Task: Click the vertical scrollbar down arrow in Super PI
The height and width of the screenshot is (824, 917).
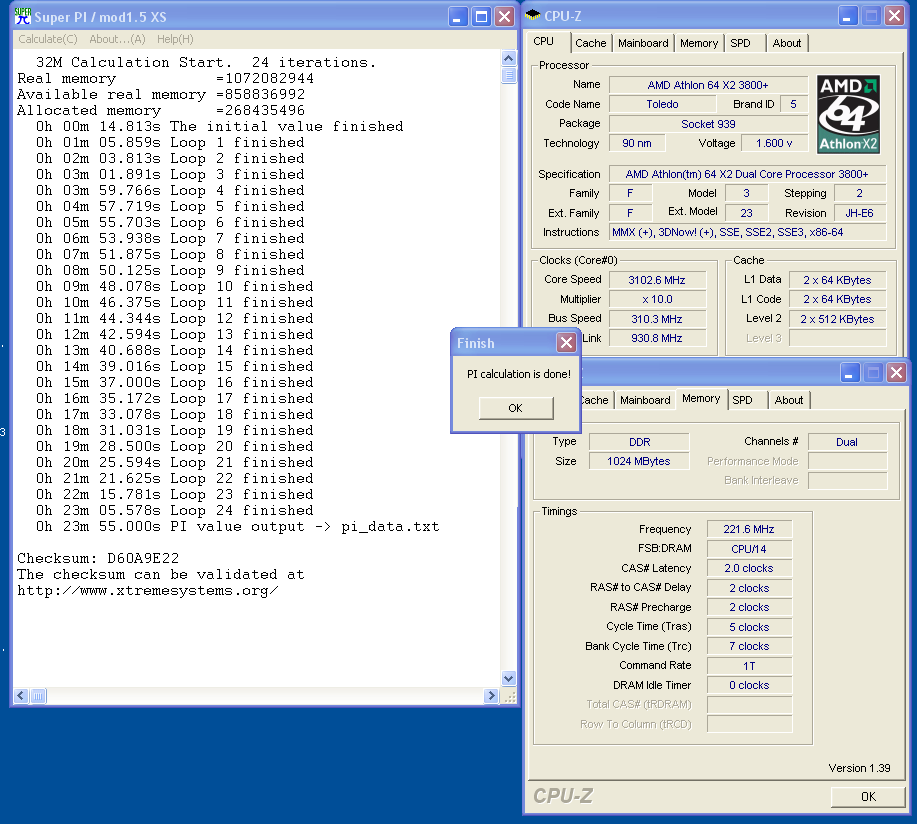Action: point(509,678)
